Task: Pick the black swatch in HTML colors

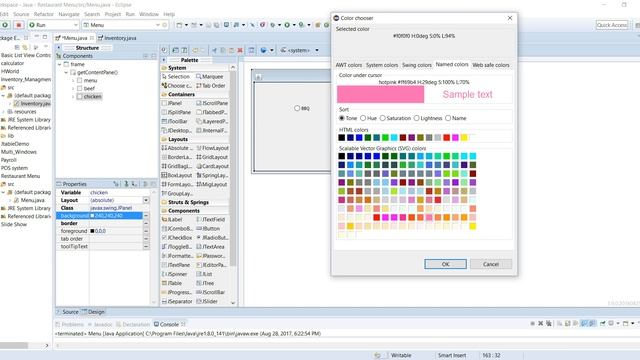Action: pyautogui.click(x=342, y=138)
